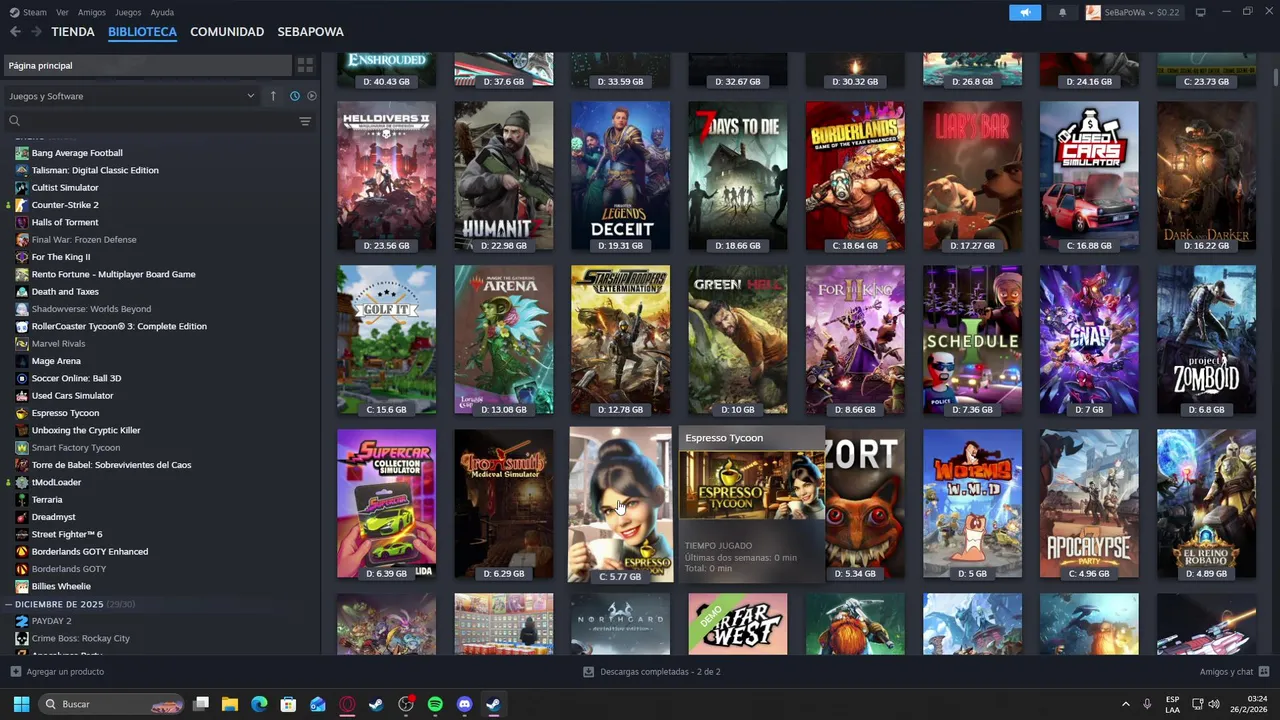Toggle sort by recent activity clock icon
Image resolution: width=1280 pixels, height=720 pixels.
click(x=294, y=96)
